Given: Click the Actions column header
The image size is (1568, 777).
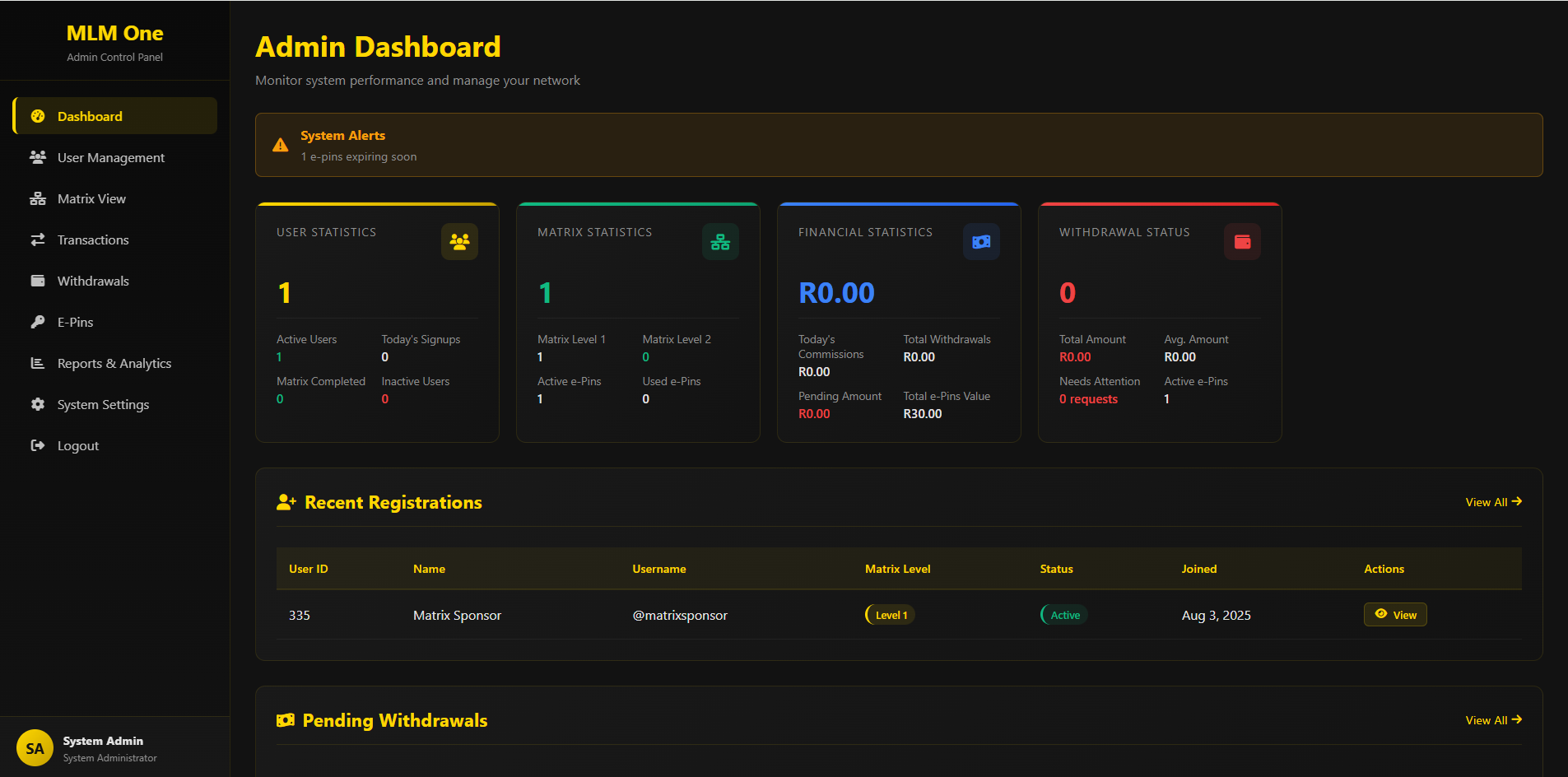Looking at the screenshot, I should click(x=1384, y=569).
